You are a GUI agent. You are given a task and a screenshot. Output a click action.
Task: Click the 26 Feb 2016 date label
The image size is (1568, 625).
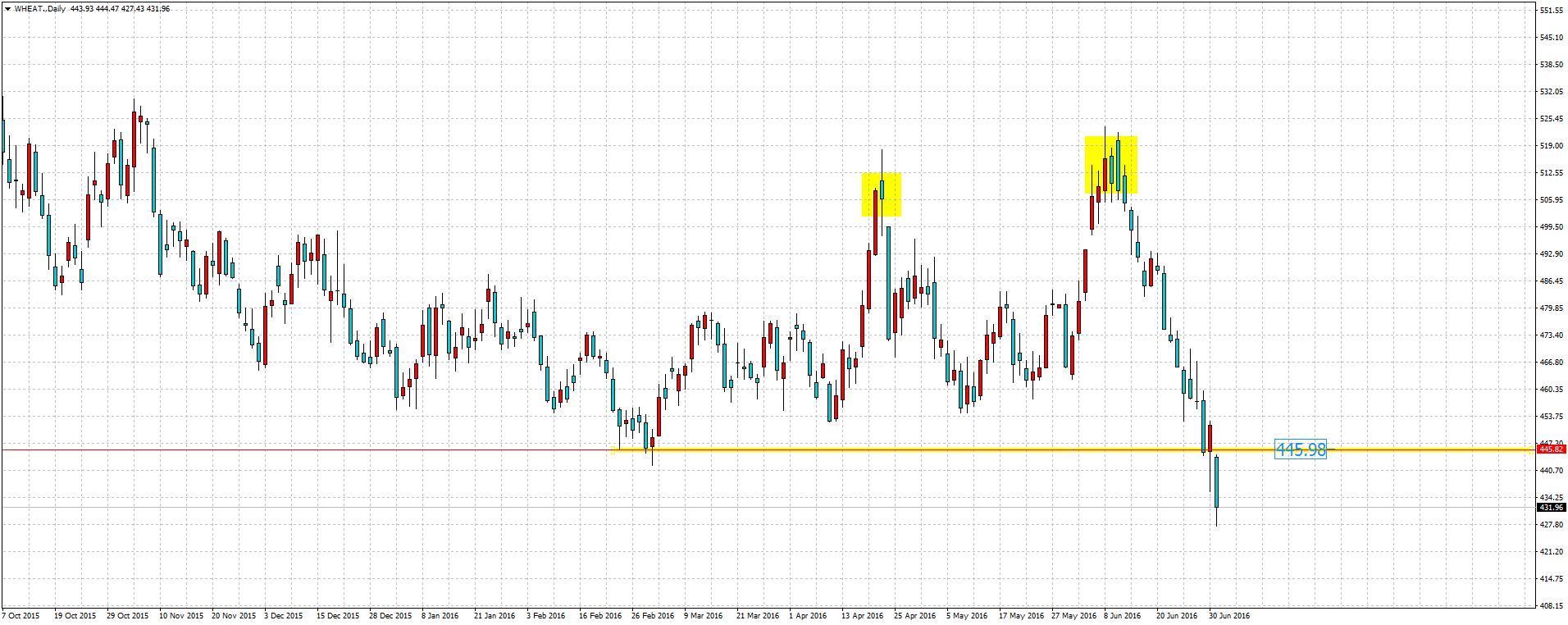(x=653, y=616)
